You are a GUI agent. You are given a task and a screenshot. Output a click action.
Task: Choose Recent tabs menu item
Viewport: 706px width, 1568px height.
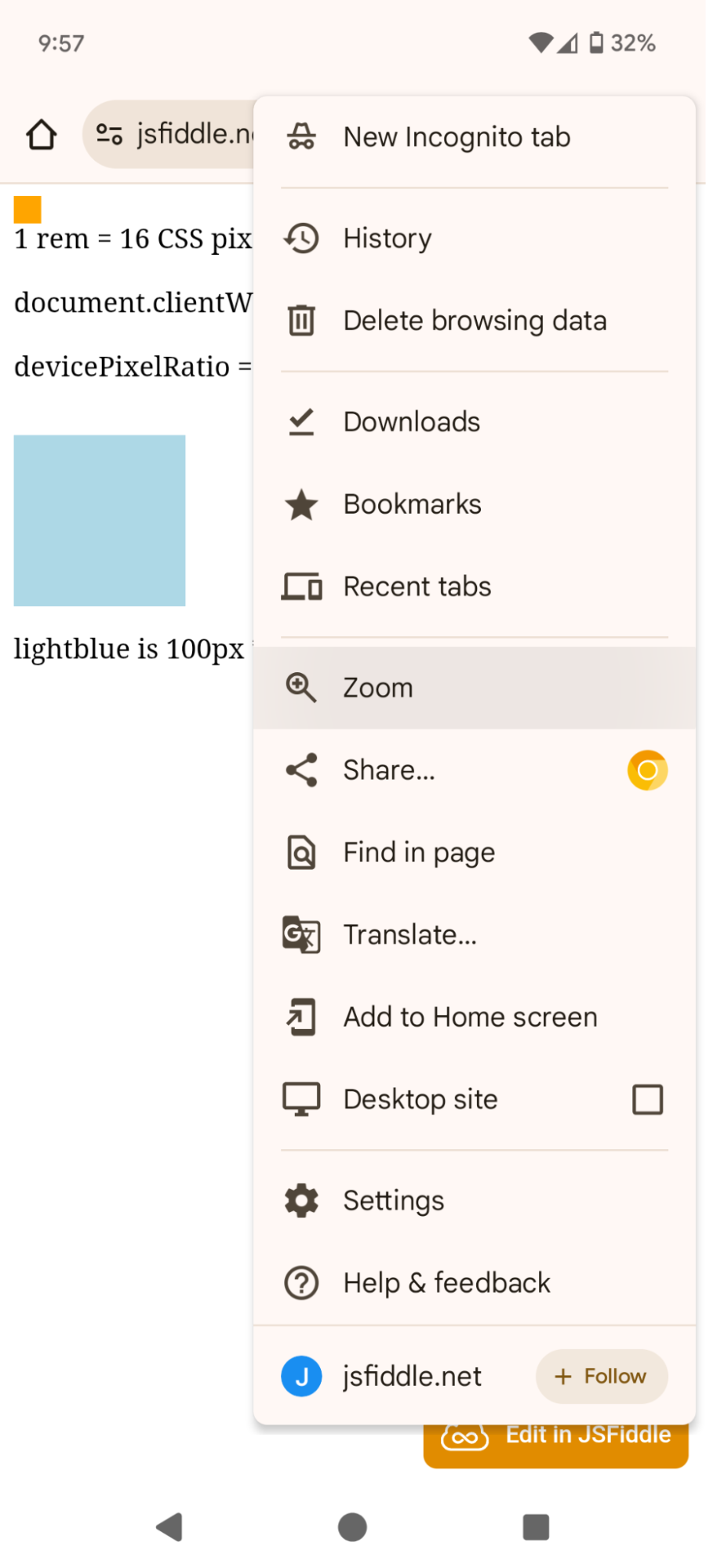tap(475, 587)
